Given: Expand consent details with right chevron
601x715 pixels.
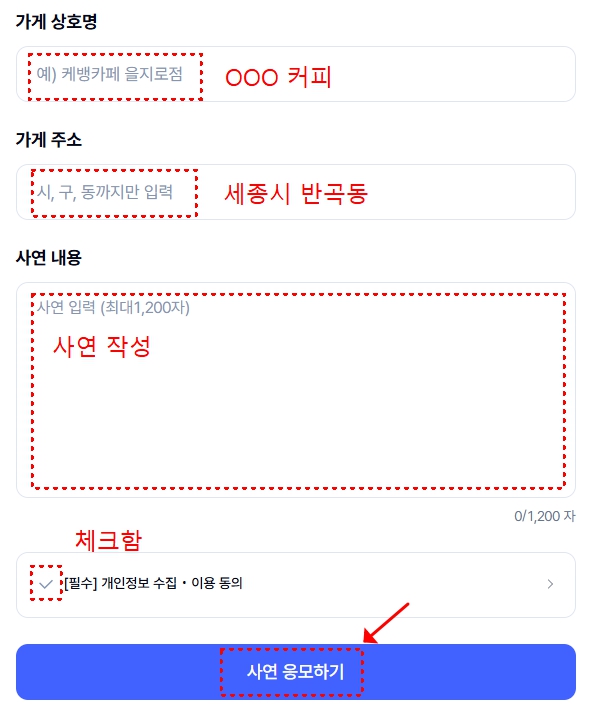Looking at the screenshot, I should (x=550, y=584).
